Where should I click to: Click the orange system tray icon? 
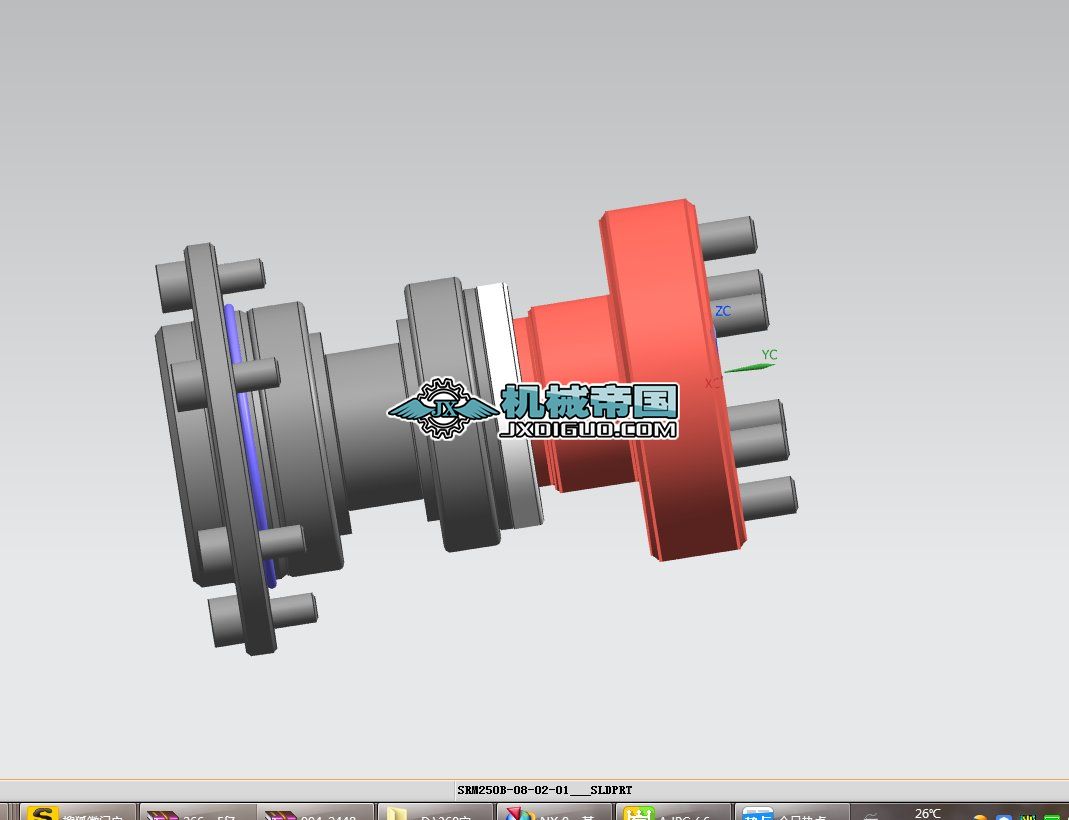980,816
